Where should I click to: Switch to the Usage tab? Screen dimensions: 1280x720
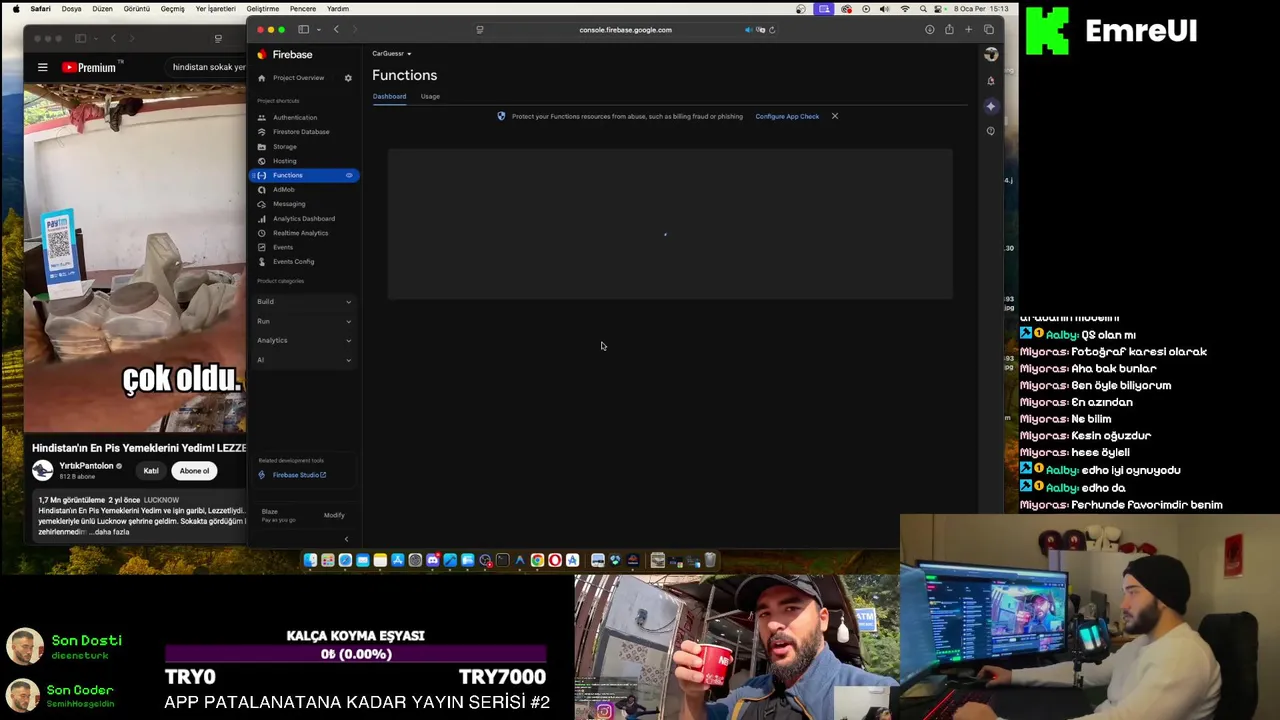(430, 96)
